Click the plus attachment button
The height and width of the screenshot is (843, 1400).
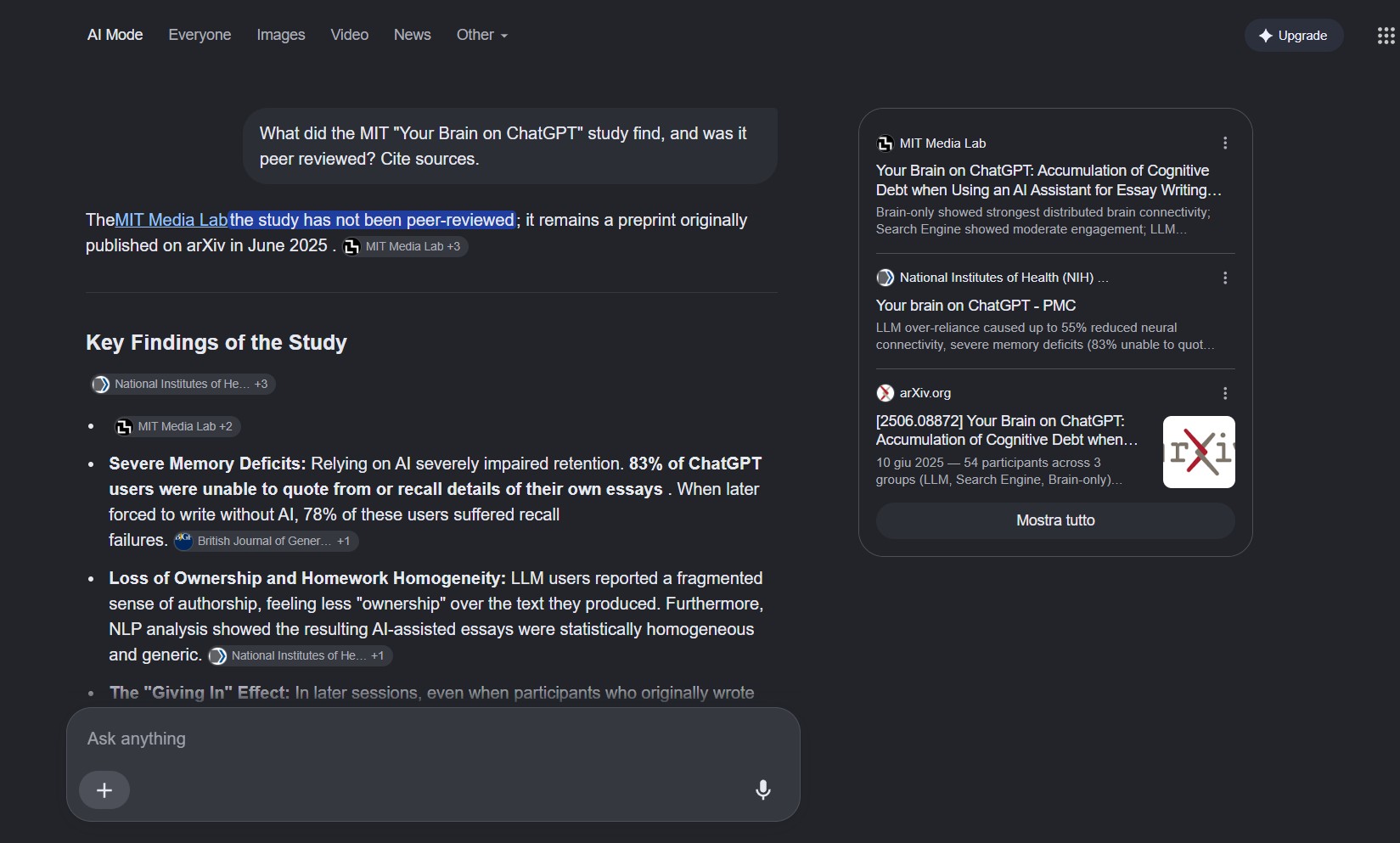point(104,790)
